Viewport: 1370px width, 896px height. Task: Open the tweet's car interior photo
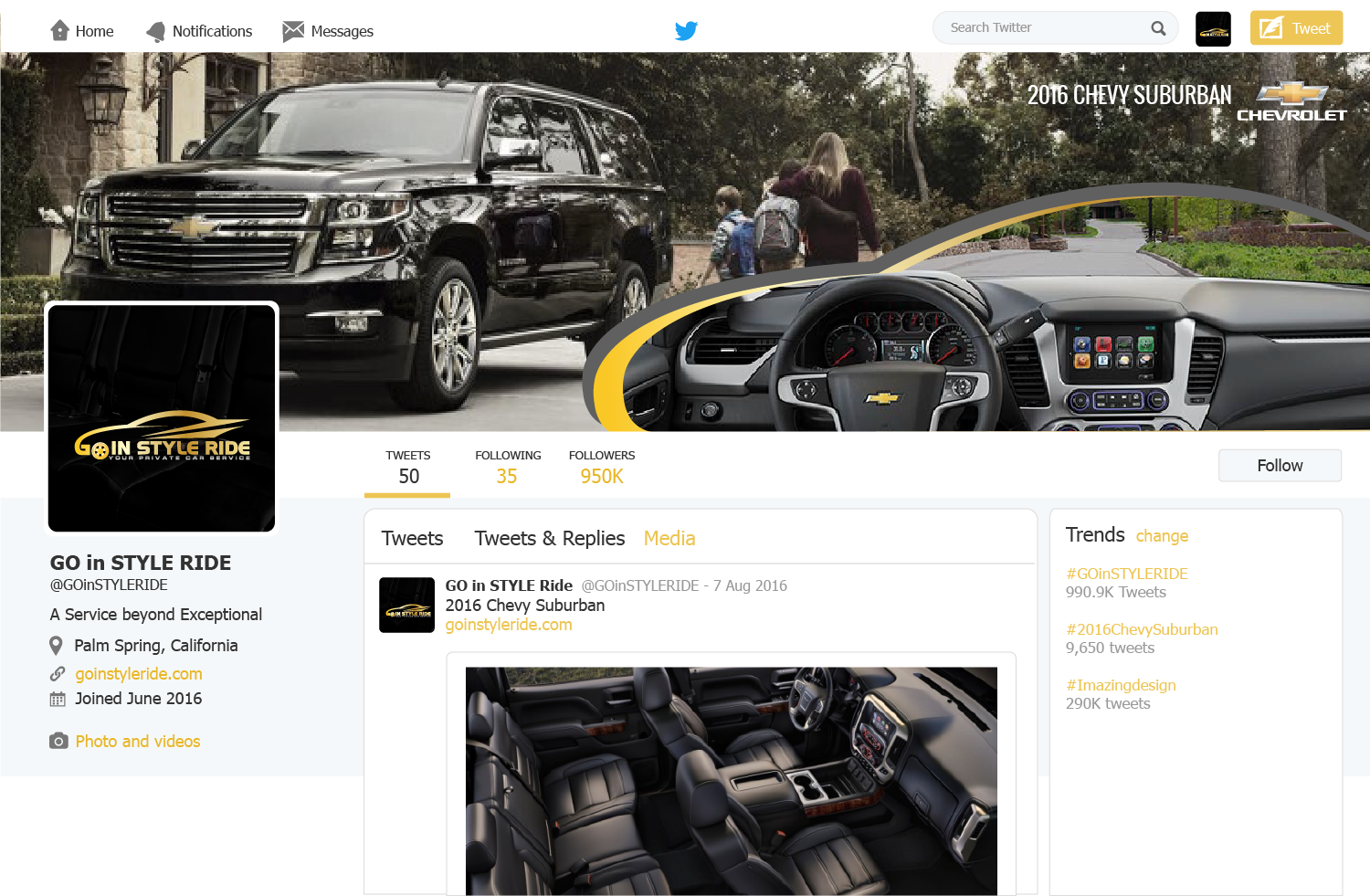coord(732,781)
